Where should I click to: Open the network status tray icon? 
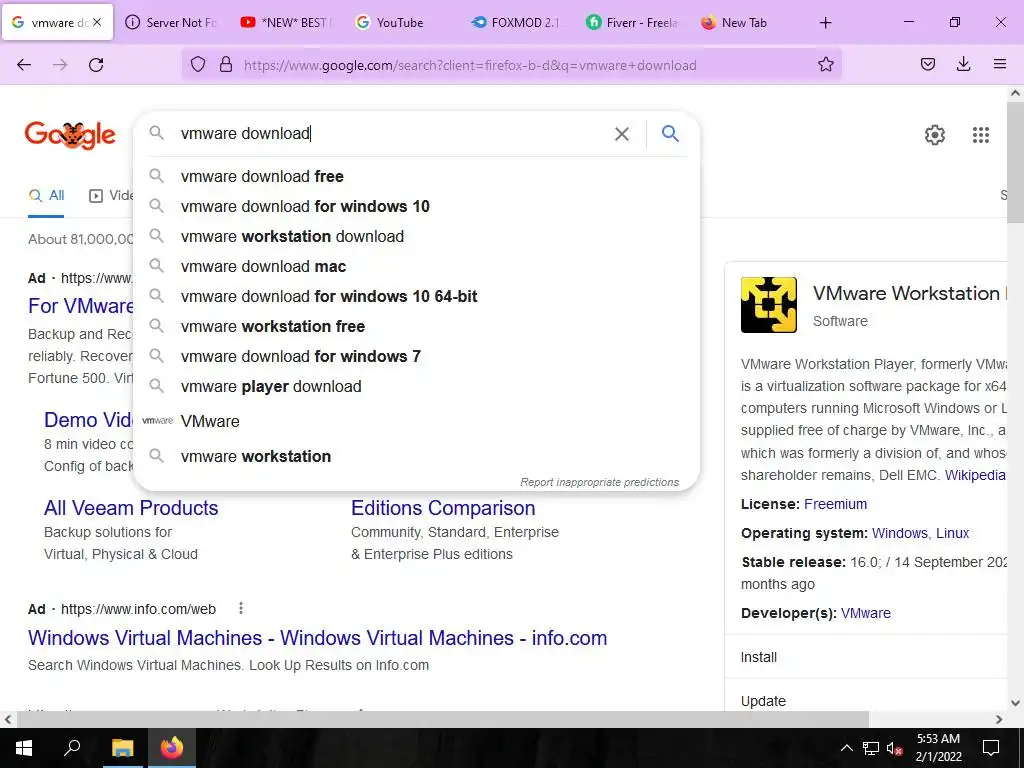coord(871,748)
